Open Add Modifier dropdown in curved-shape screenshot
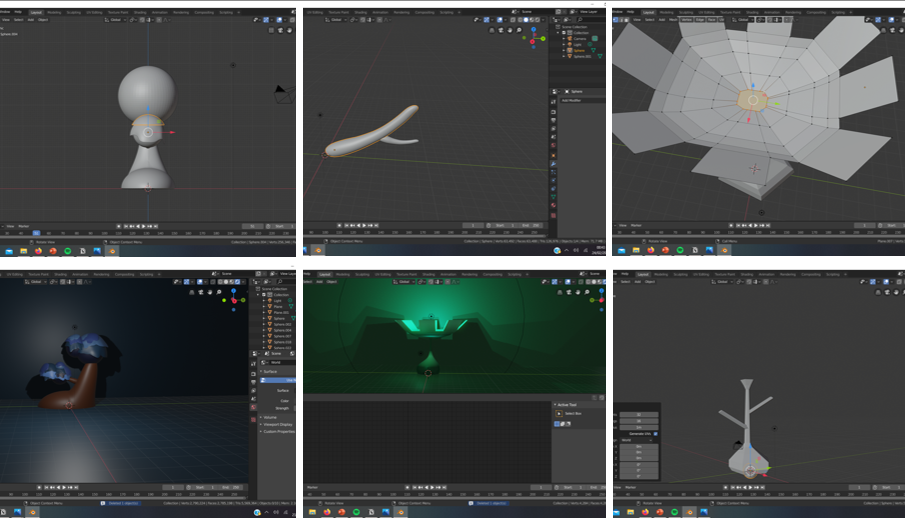The image size is (905, 518). (x=582, y=100)
